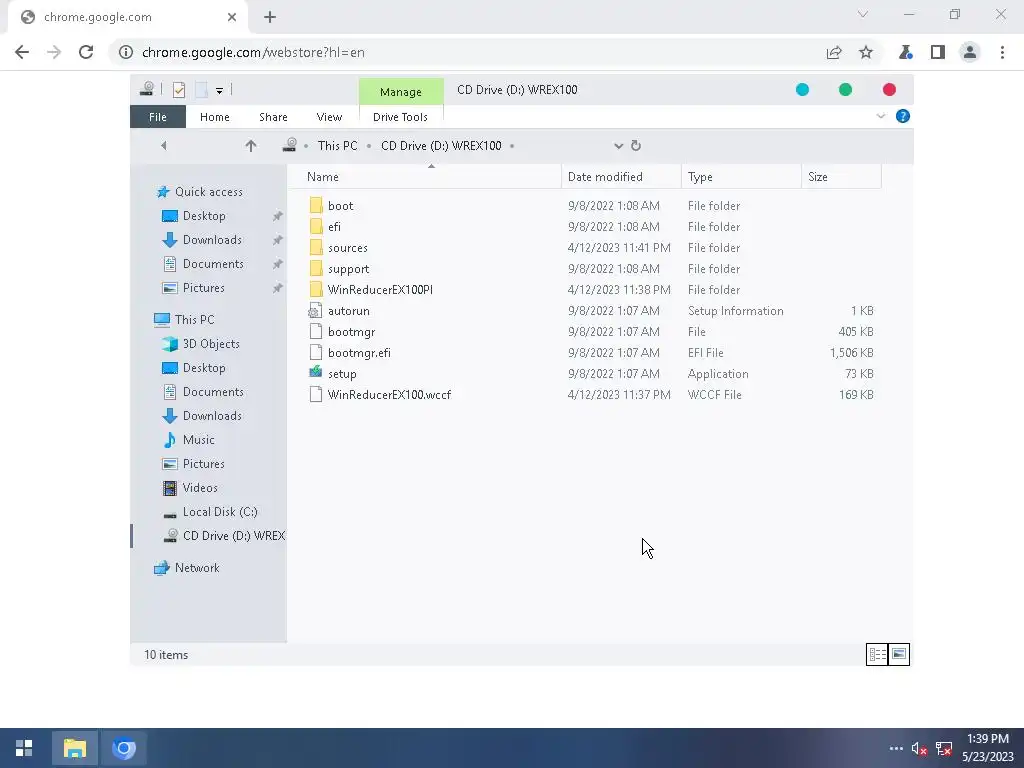Open the Drive Tools tab
The image size is (1024, 768).
[400, 117]
